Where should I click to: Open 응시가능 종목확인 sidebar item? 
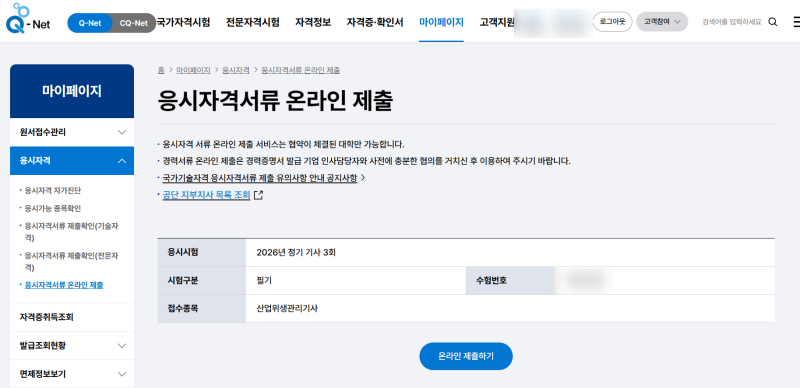pos(53,208)
